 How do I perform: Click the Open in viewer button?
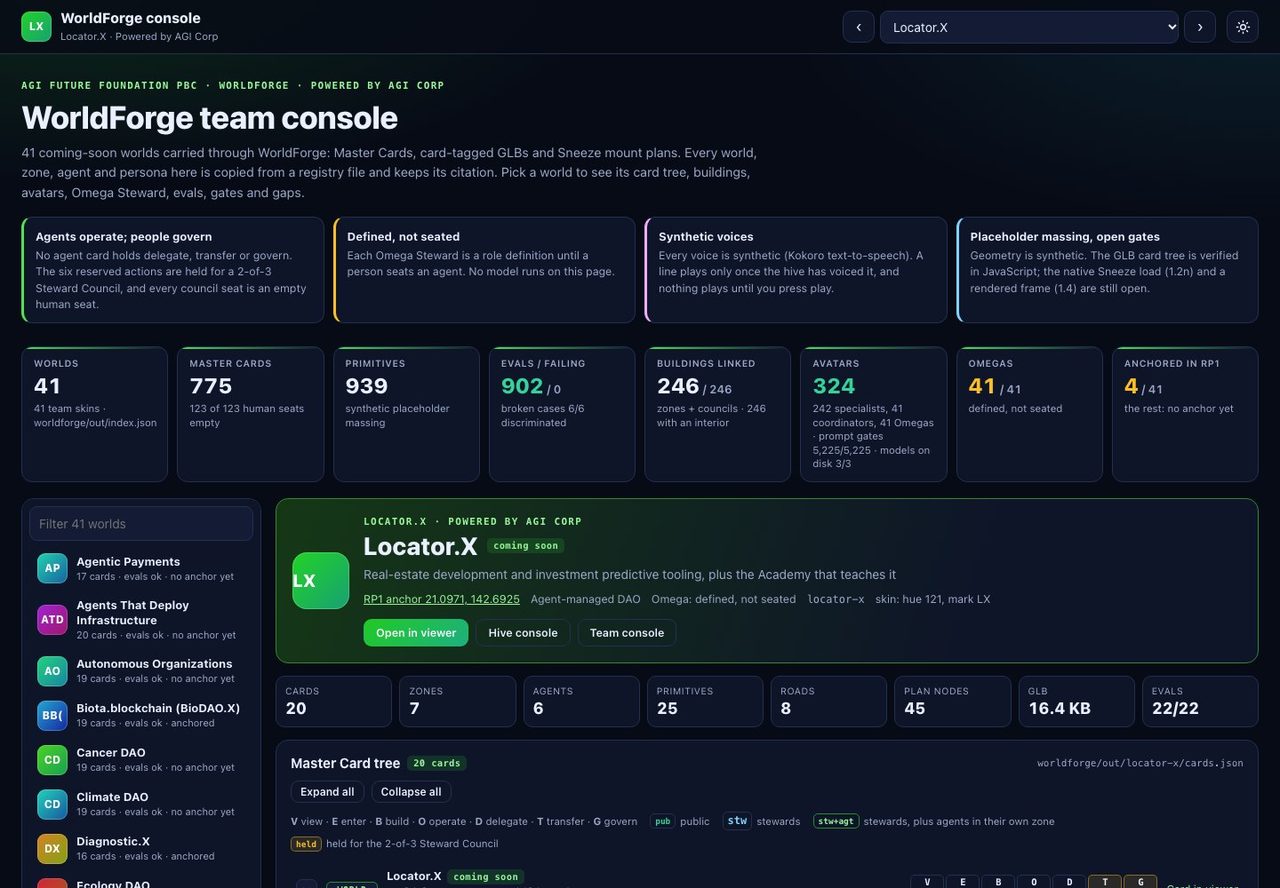pos(416,633)
